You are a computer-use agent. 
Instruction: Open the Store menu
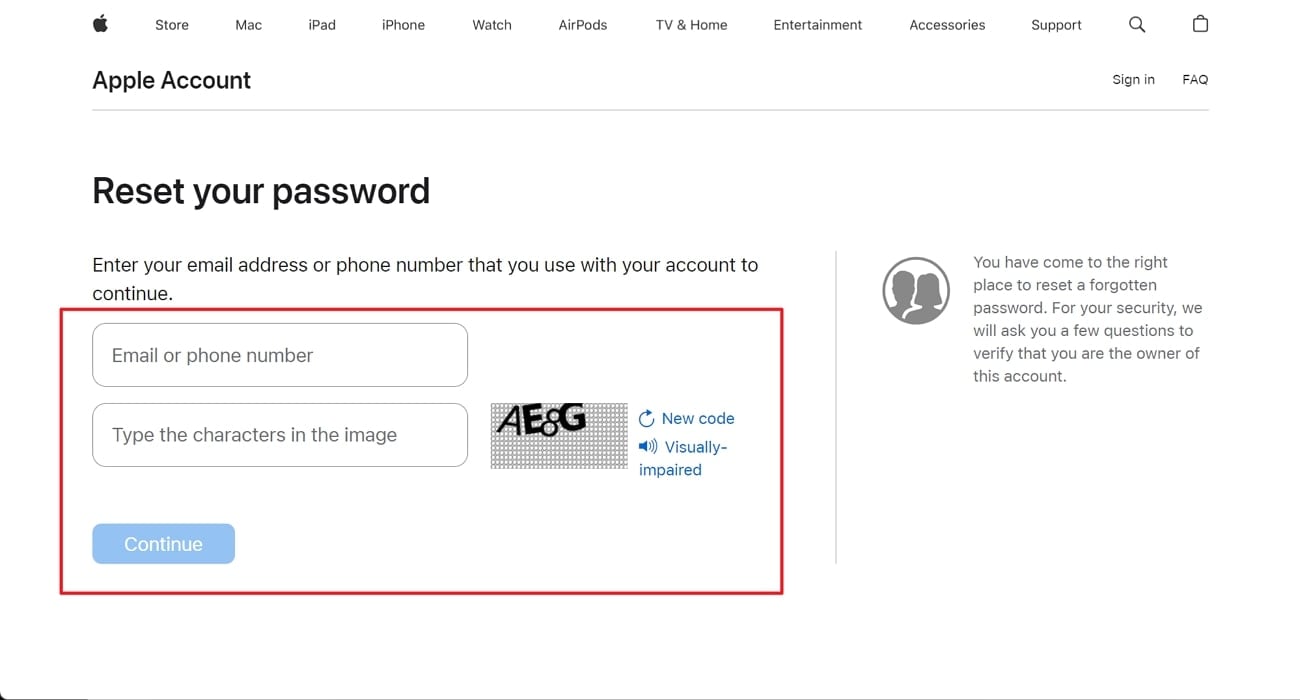[x=172, y=25]
